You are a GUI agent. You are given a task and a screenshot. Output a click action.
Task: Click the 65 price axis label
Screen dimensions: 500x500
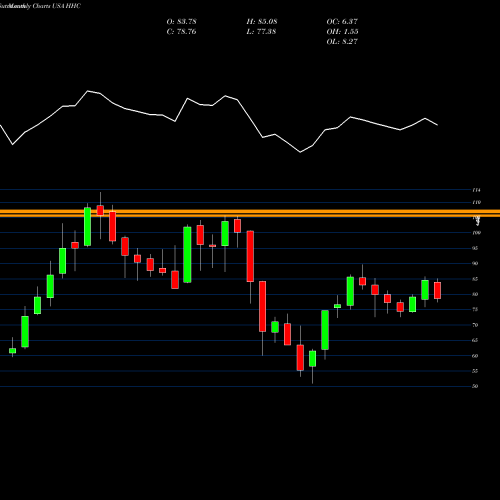coord(475,340)
